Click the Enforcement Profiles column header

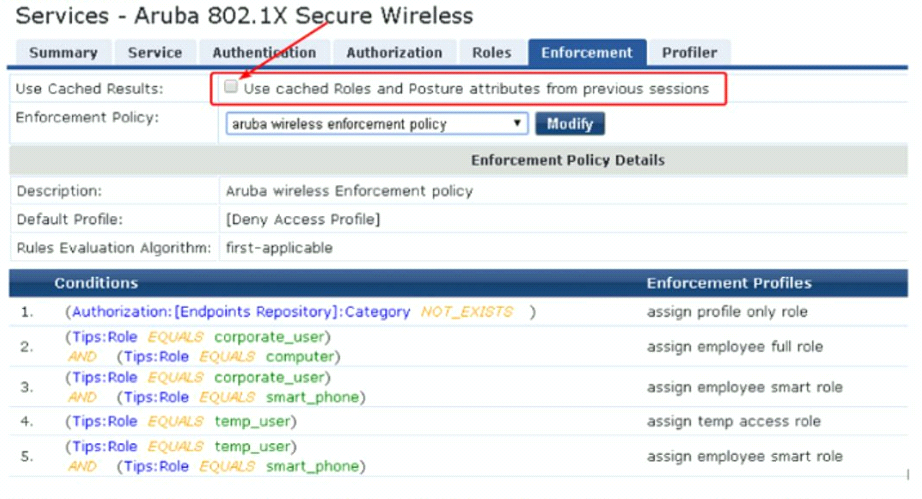click(729, 283)
